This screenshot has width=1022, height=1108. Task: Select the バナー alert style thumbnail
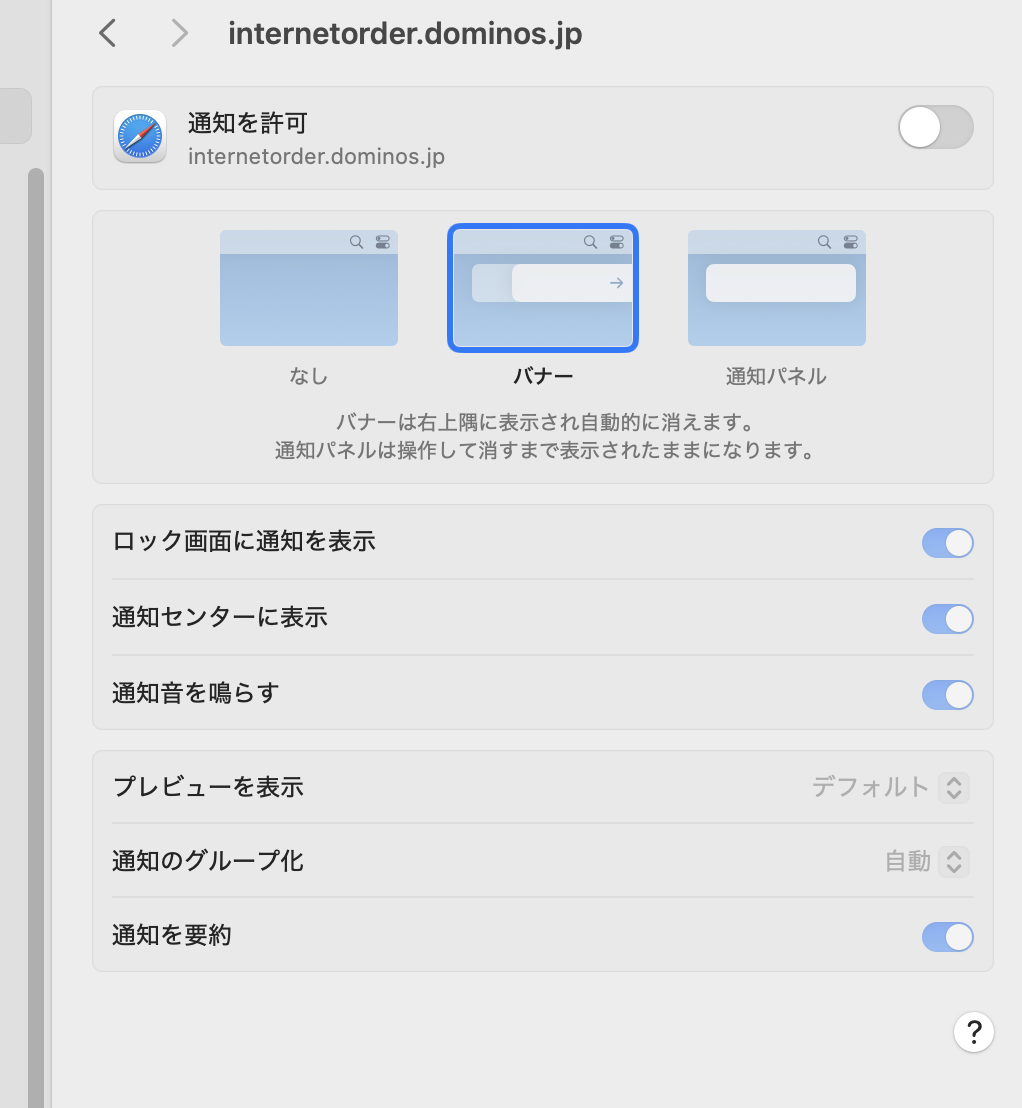(x=543, y=288)
